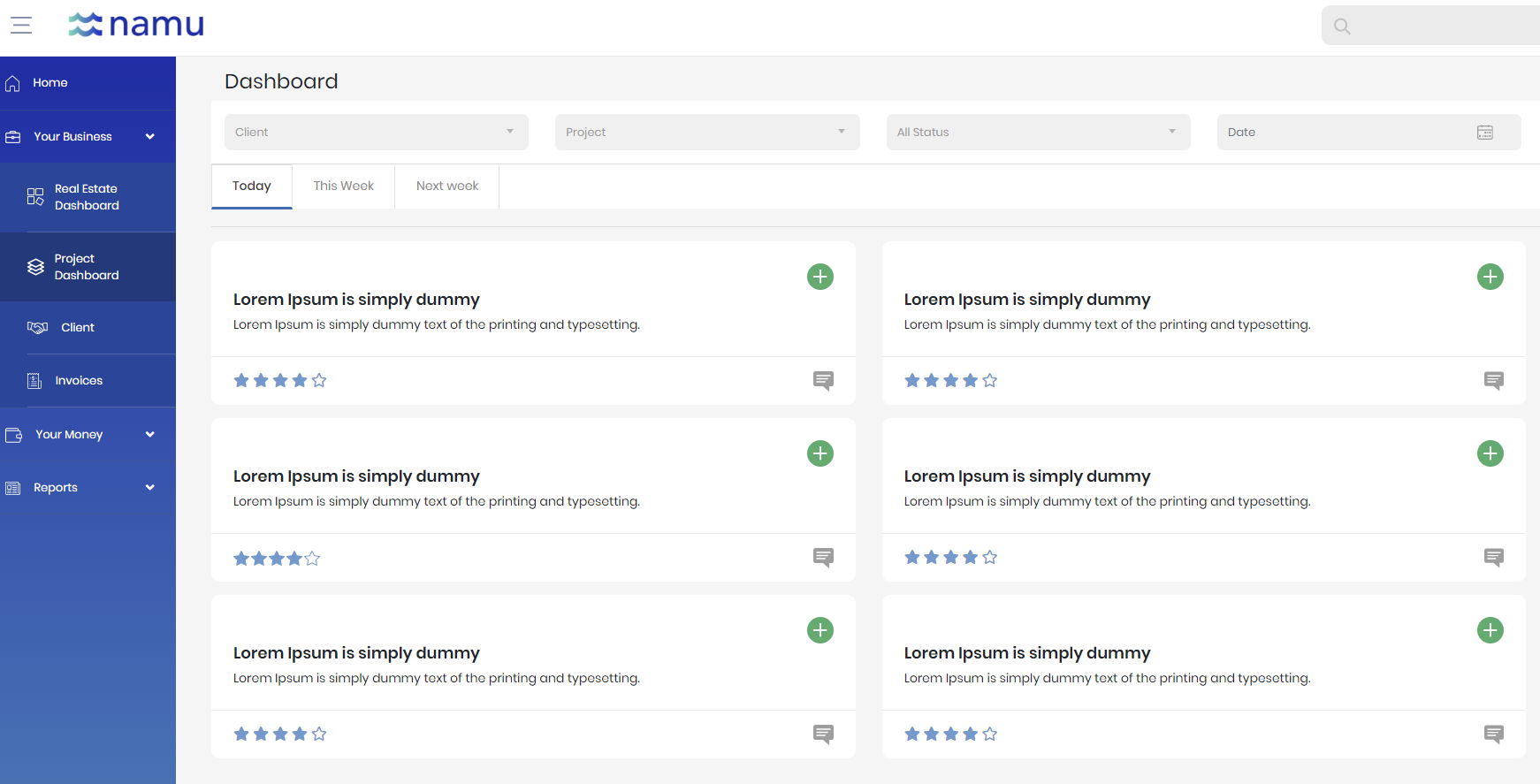The height and width of the screenshot is (784, 1540).
Task: Click the star rating on the middle-right card
Action: [x=951, y=558]
